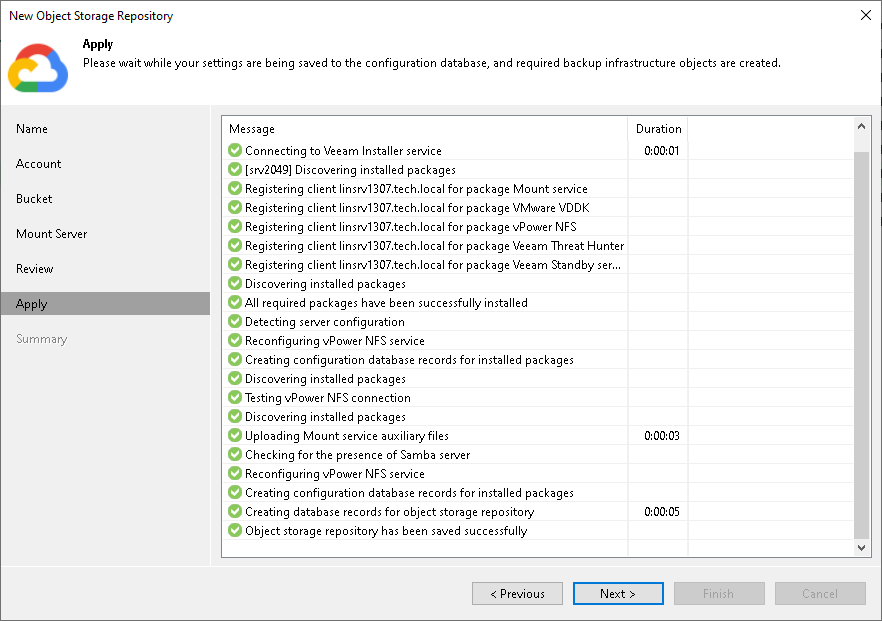Image resolution: width=882 pixels, height=621 pixels.
Task: Switch to the Bucket step
Action: 33,199
